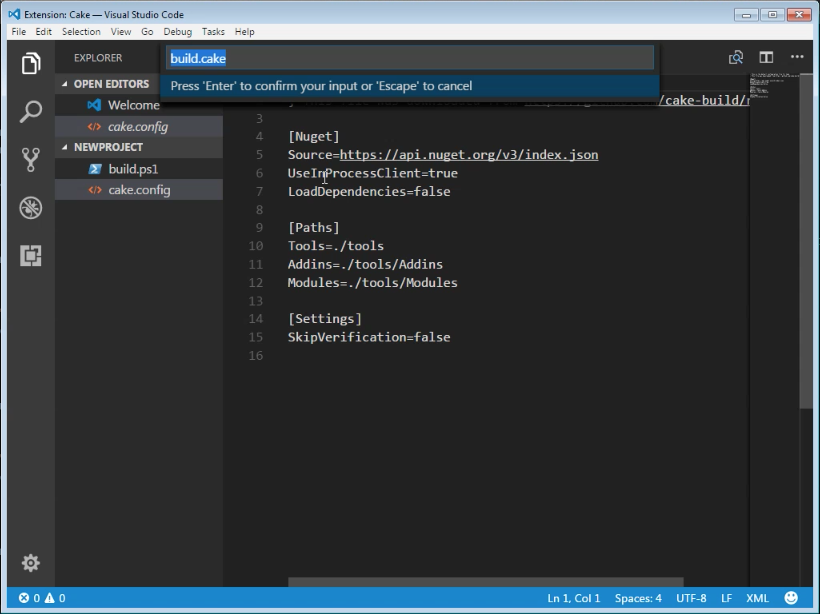
Task: Open the View menu
Action: (121, 31)
